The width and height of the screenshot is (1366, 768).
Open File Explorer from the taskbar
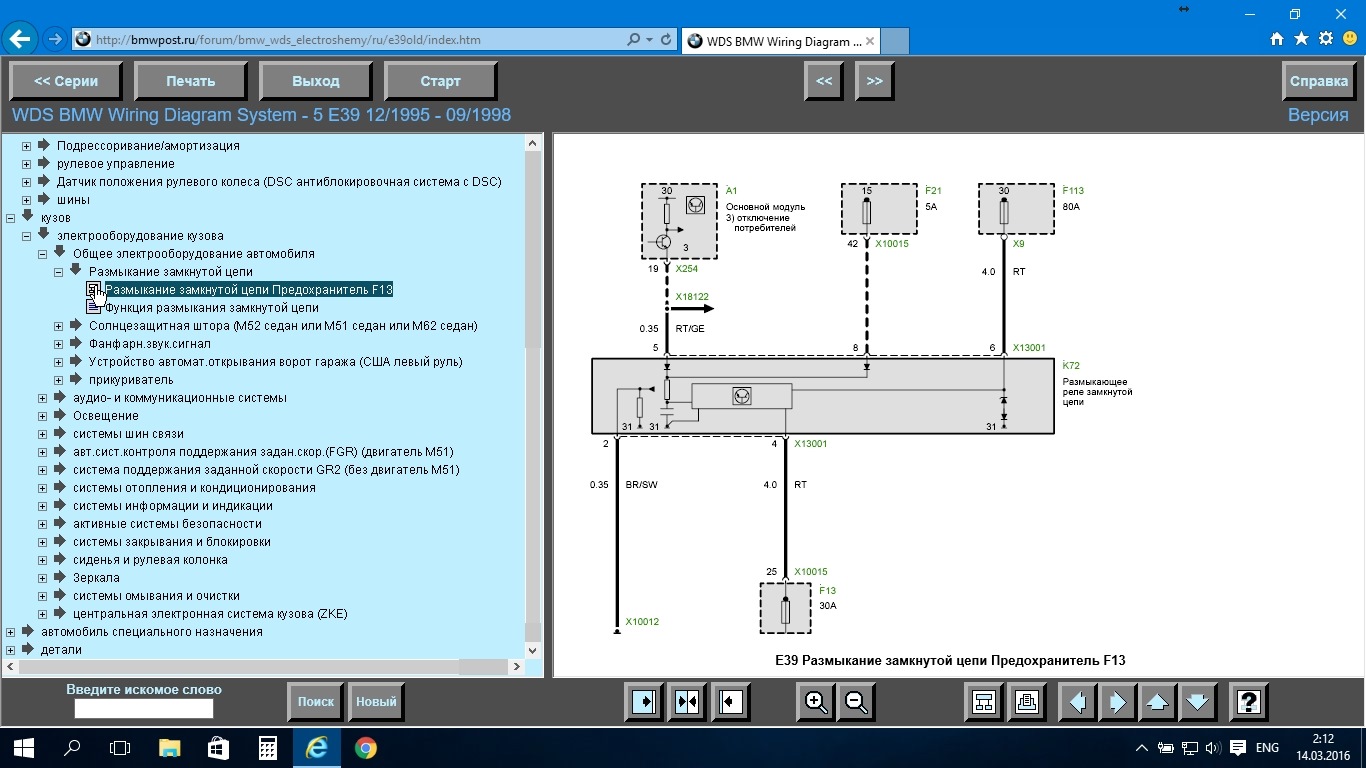(x=169, y=748)
